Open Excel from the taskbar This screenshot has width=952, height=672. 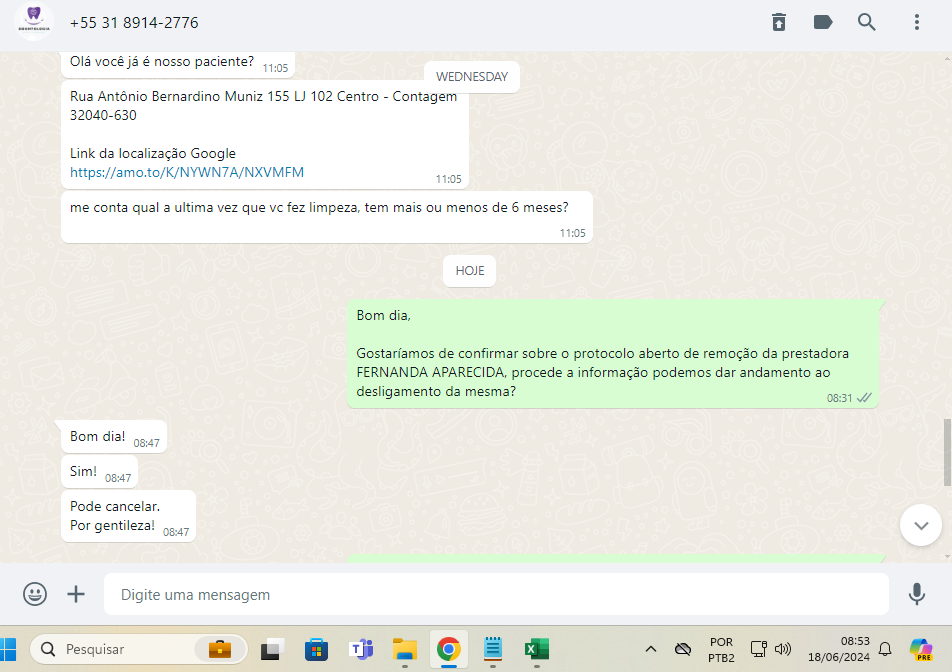tap(537, 649)
